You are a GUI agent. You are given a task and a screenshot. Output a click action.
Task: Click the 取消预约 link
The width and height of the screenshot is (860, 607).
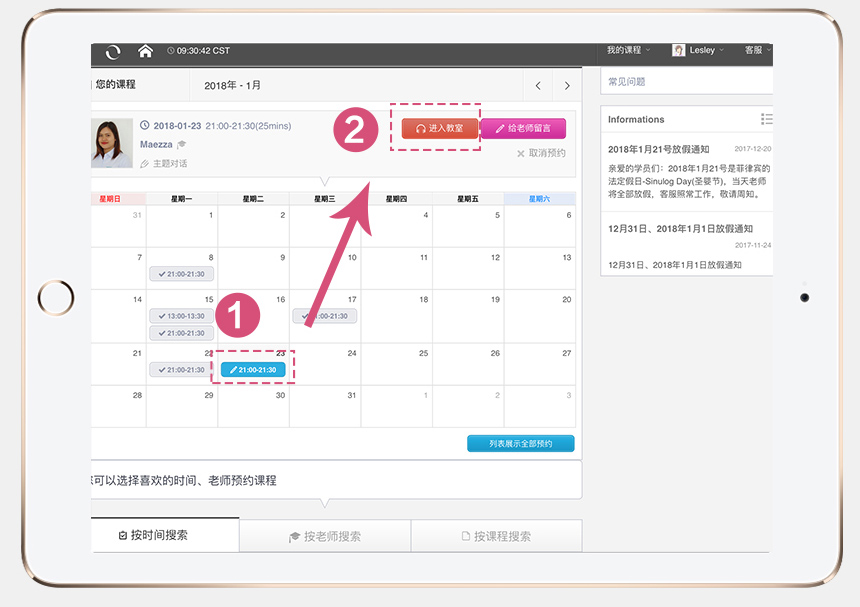[x=541, y=154]
